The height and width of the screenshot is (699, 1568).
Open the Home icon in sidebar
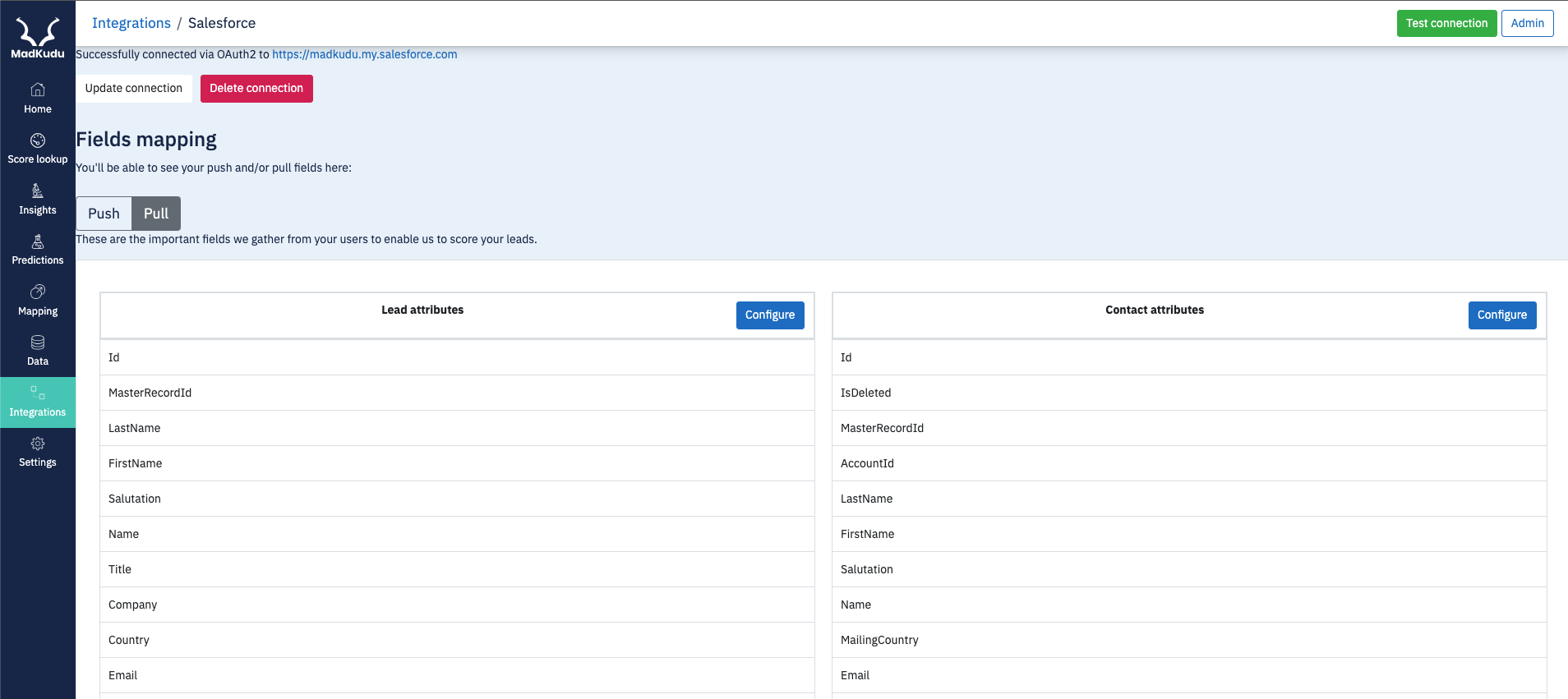click(38, 90)
